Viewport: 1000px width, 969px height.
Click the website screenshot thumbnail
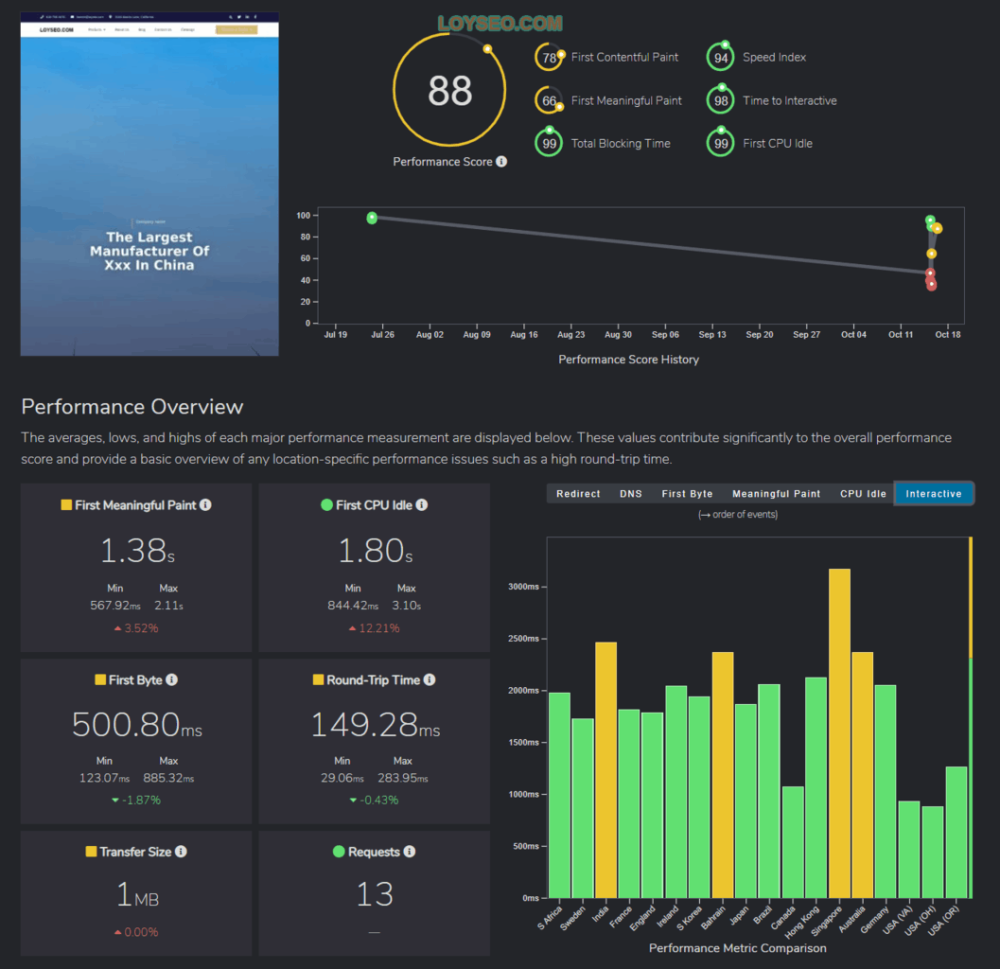tap(149, 184)
